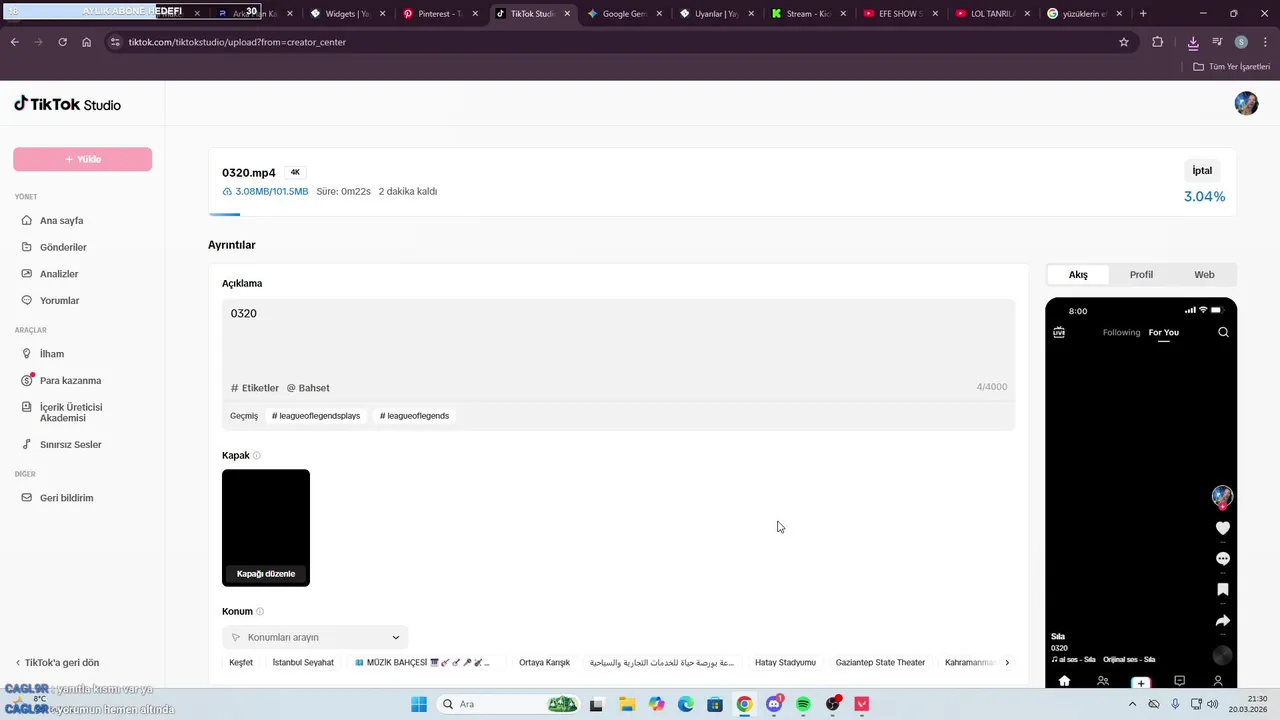
Task: Open Geri bildirim
Action: pos(66,498)
